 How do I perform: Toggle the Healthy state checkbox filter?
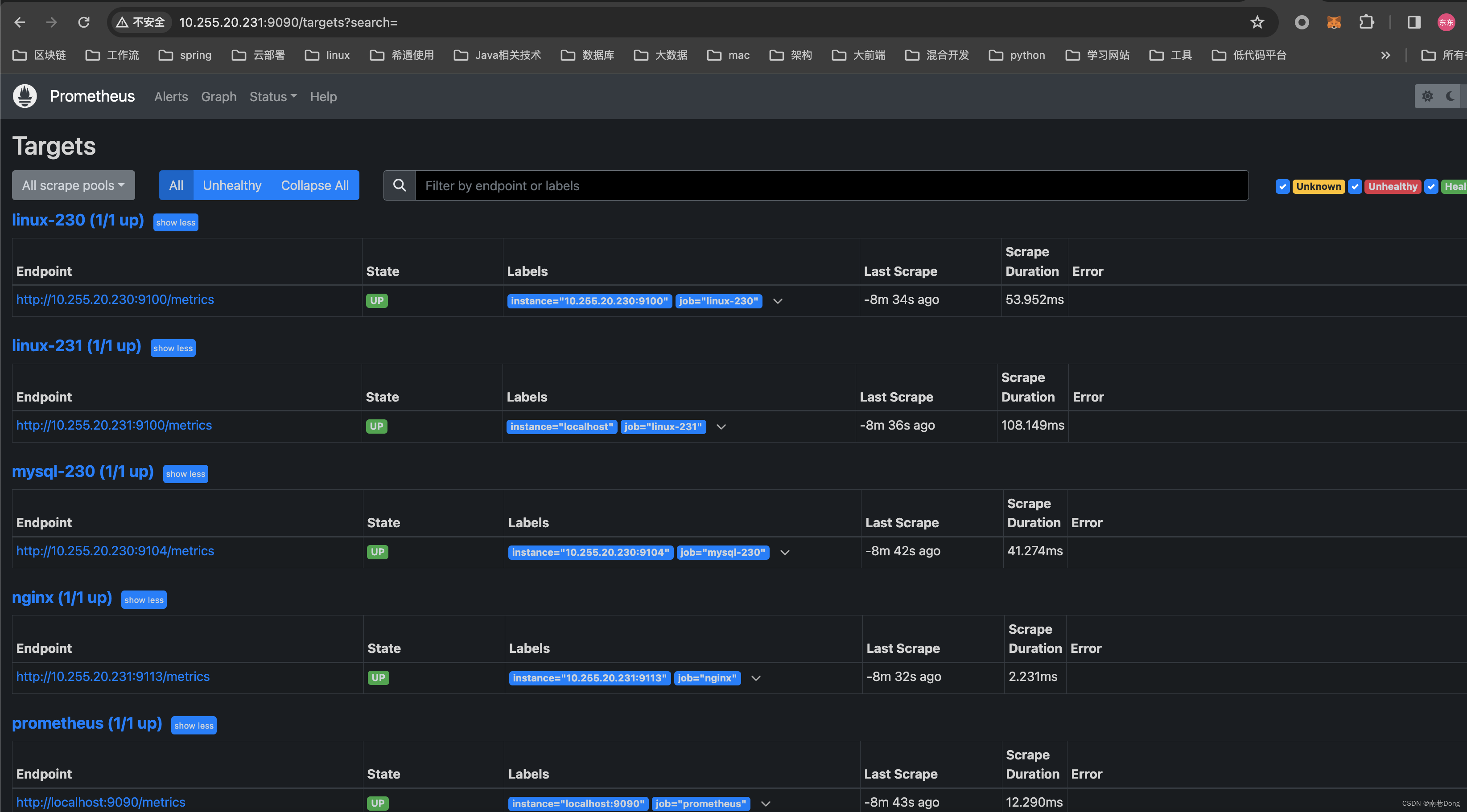click(x=1432, y=185)
